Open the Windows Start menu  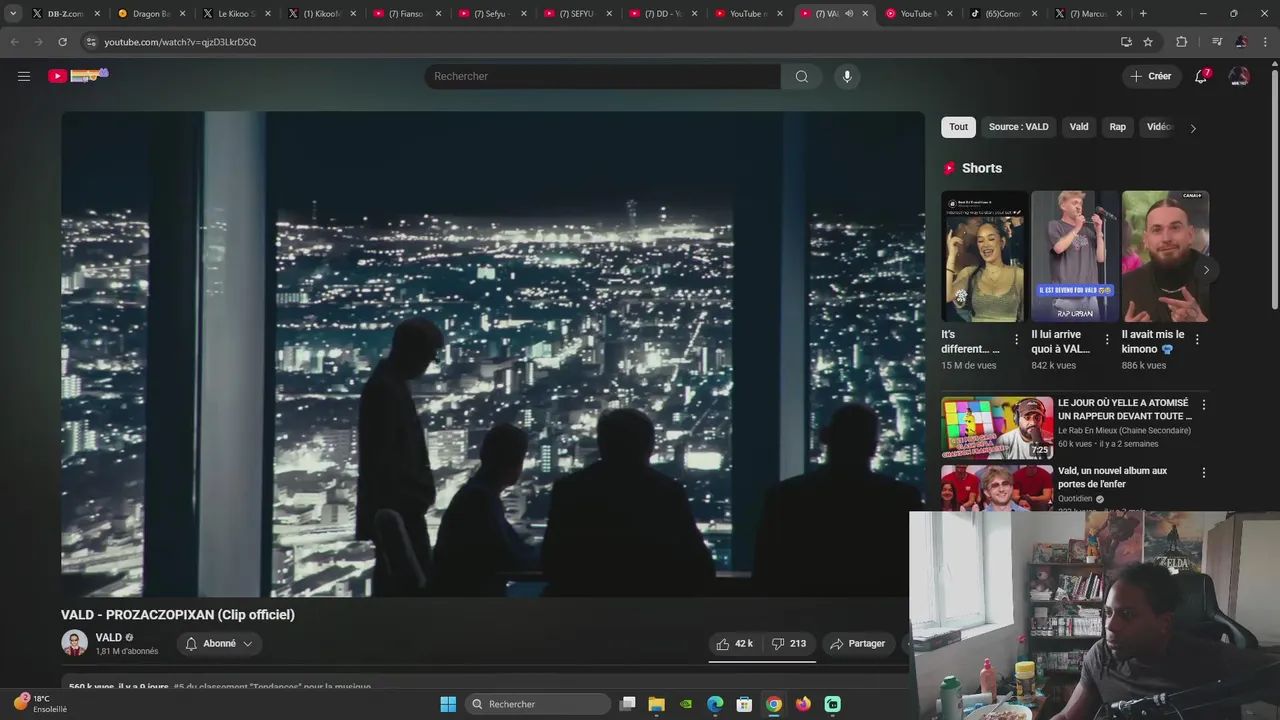click(x=448, y=704)
